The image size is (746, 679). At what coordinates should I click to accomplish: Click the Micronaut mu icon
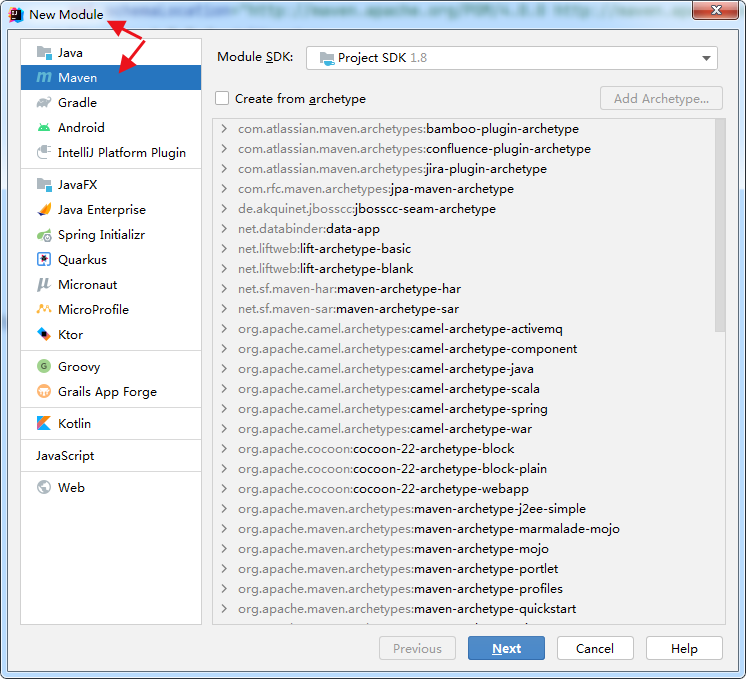point(44,285)
